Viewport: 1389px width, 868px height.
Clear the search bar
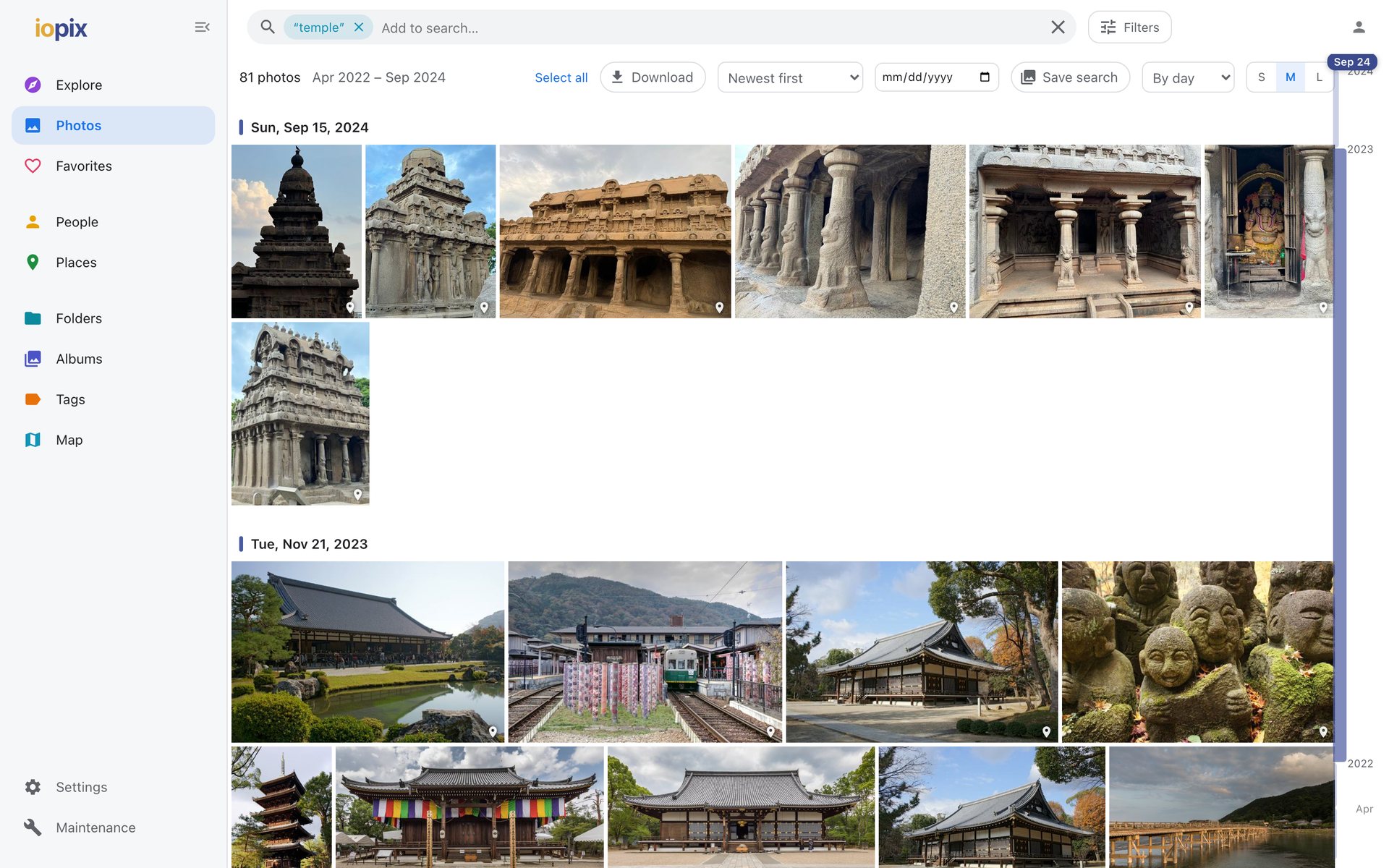pyautogui.click(x=1058, y=27)
